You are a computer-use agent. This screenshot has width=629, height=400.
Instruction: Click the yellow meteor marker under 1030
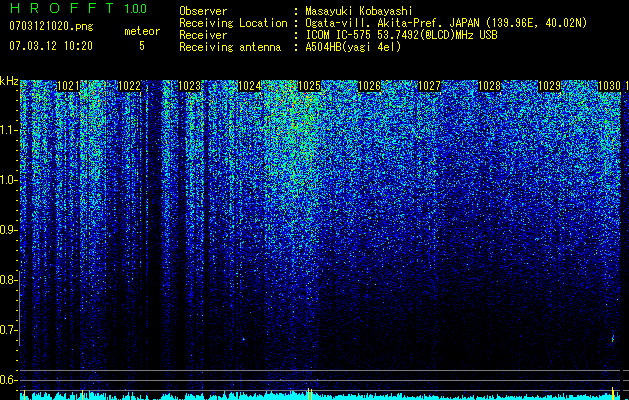(x=613, y=394)
